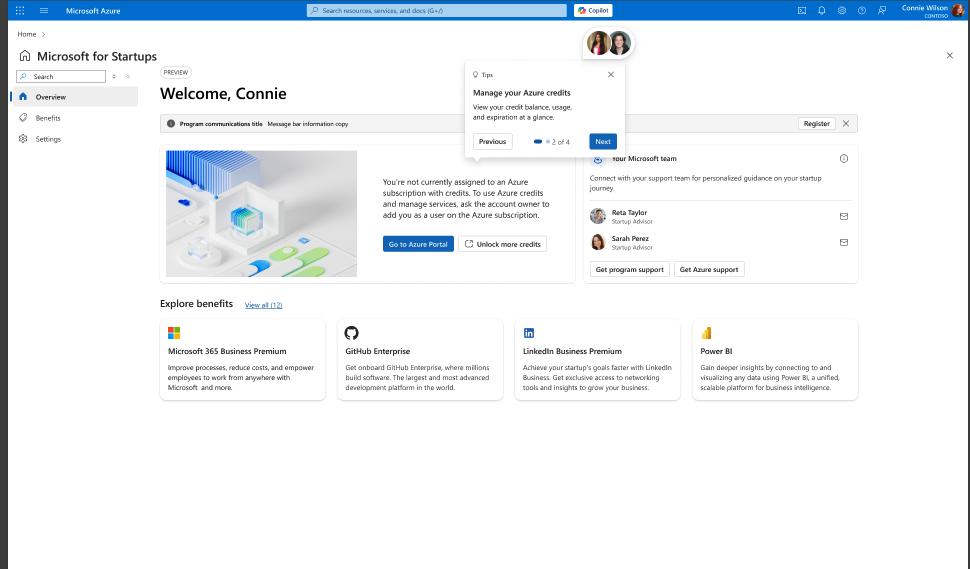Launch Copilot from the top bar

coord(593,11)
